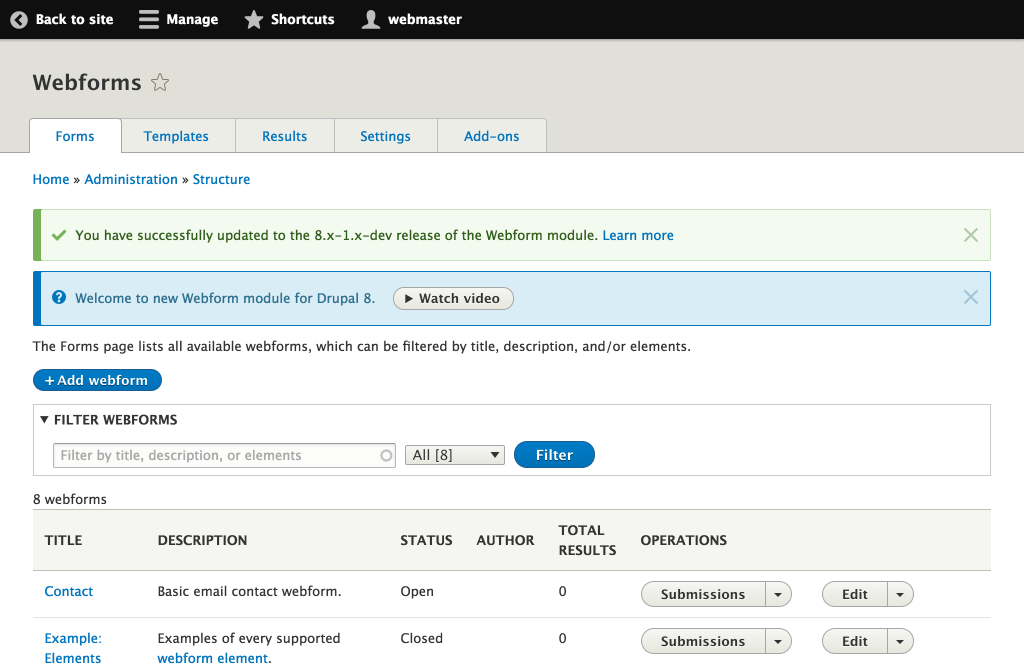Click the Back to site arrow icon
The image size is (1024, 671).
coord(19,20)
